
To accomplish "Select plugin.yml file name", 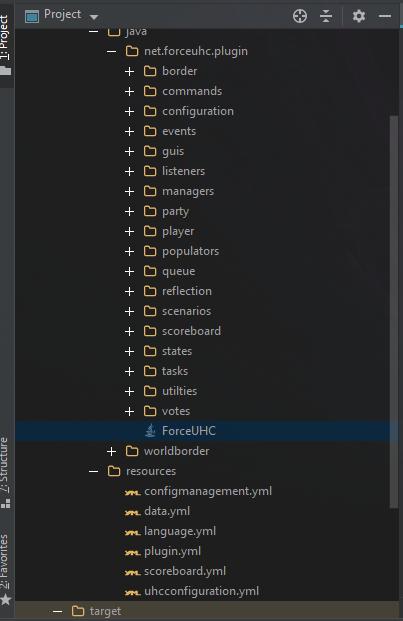I will coord(172,551).
